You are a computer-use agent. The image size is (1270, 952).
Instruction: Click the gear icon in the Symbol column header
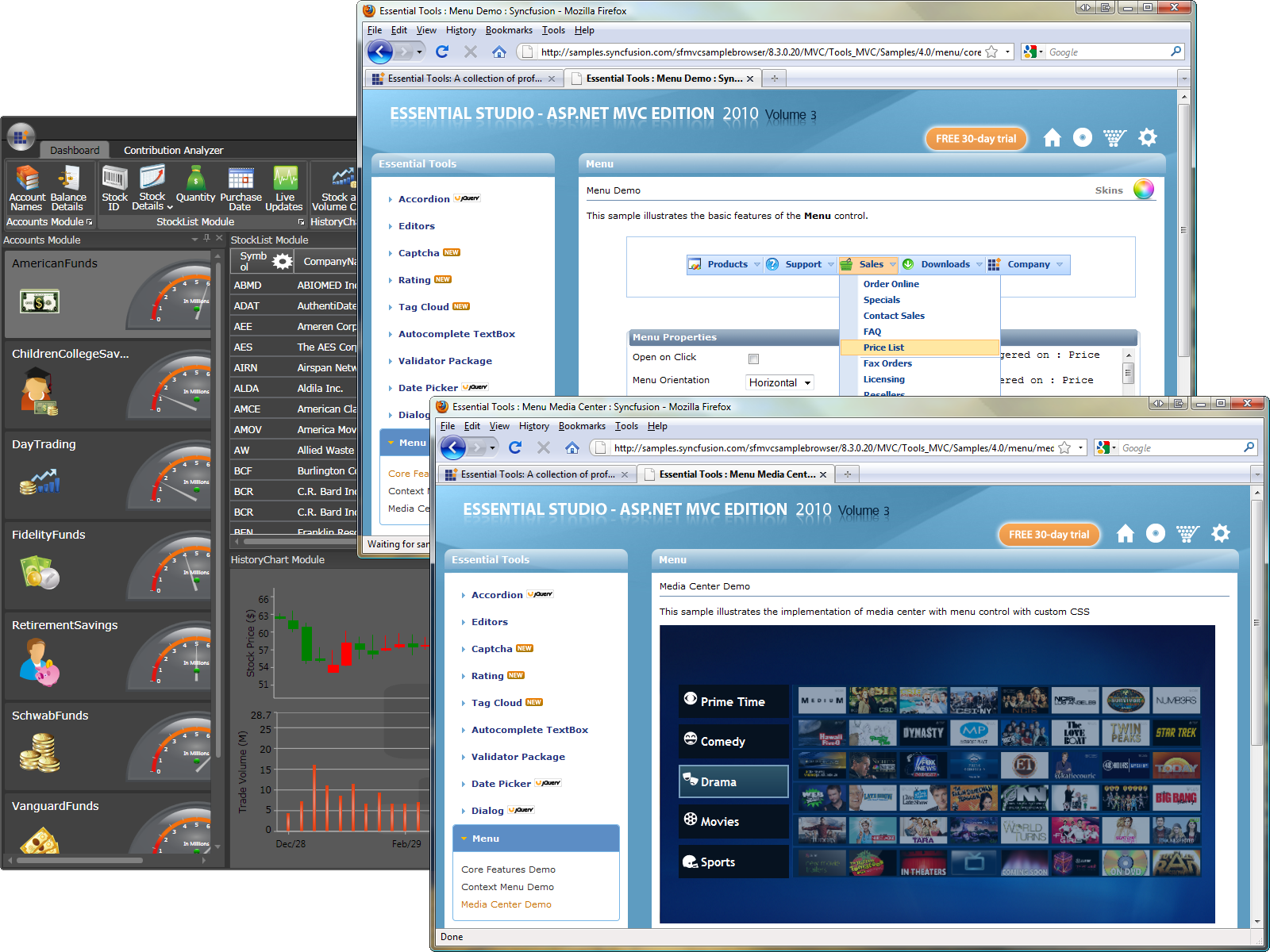tap(283, 260)
